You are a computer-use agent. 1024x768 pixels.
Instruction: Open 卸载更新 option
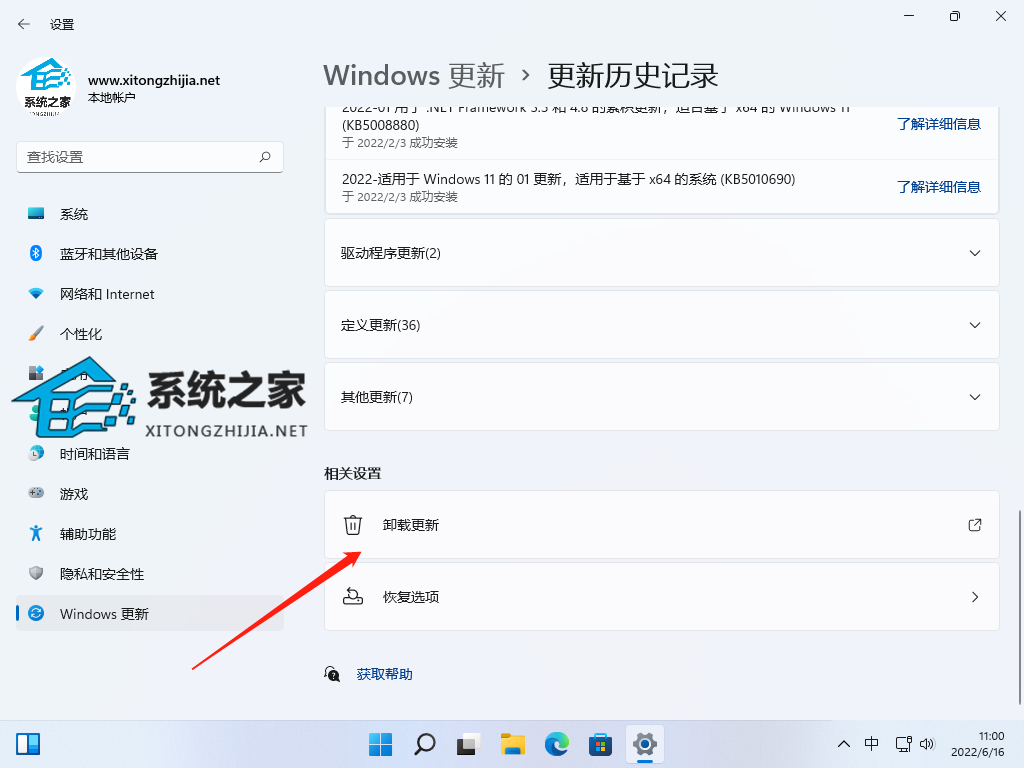tap(662, 524)
